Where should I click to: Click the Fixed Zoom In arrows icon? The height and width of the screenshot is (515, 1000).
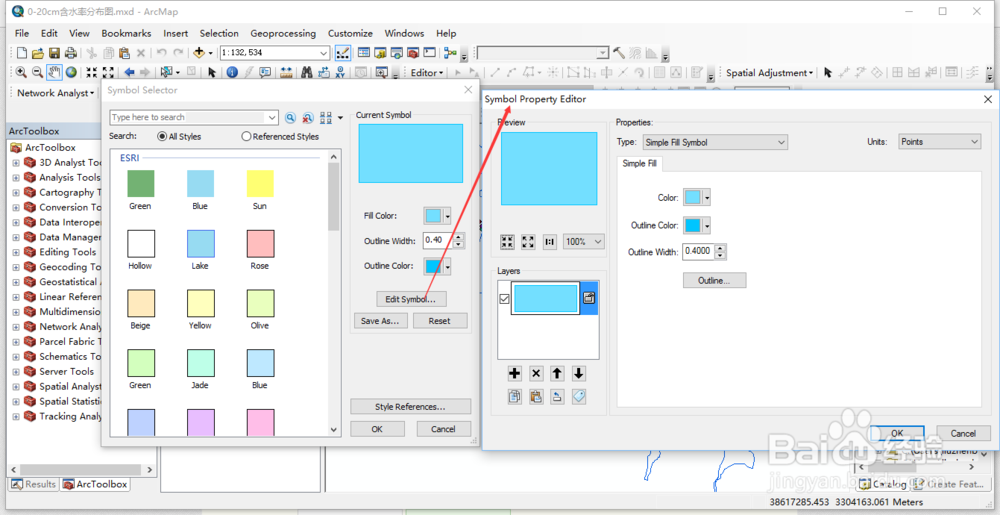[x=92, y=72]
